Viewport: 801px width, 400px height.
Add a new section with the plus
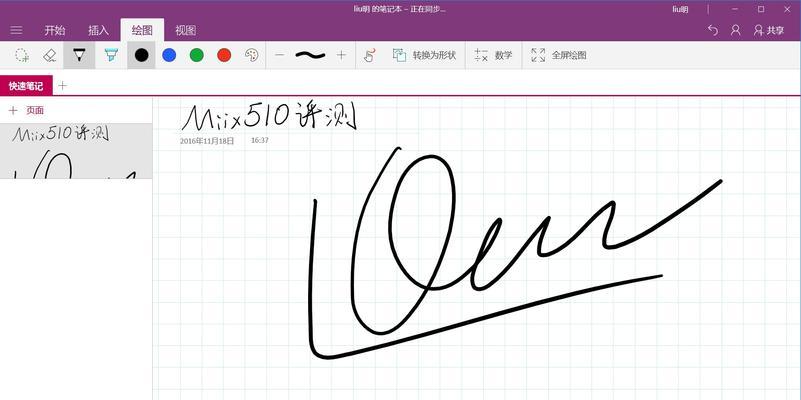pos(62,86)
